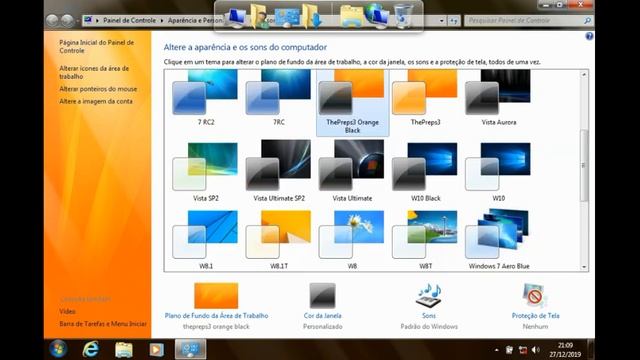This screenshot has height=360, width=640.
Task: Click the Proteção de Tela icon
Action: click(535, 295)
